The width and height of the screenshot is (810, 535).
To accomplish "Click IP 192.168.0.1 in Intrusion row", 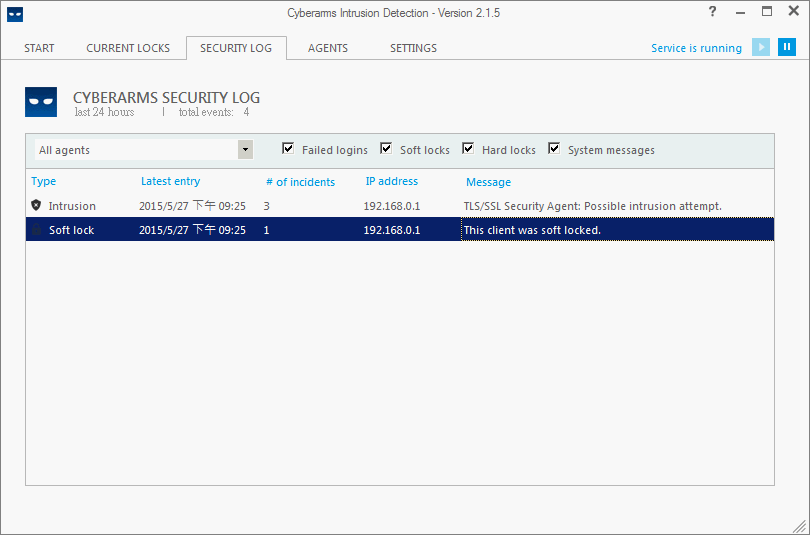I will tap(392, 206).
